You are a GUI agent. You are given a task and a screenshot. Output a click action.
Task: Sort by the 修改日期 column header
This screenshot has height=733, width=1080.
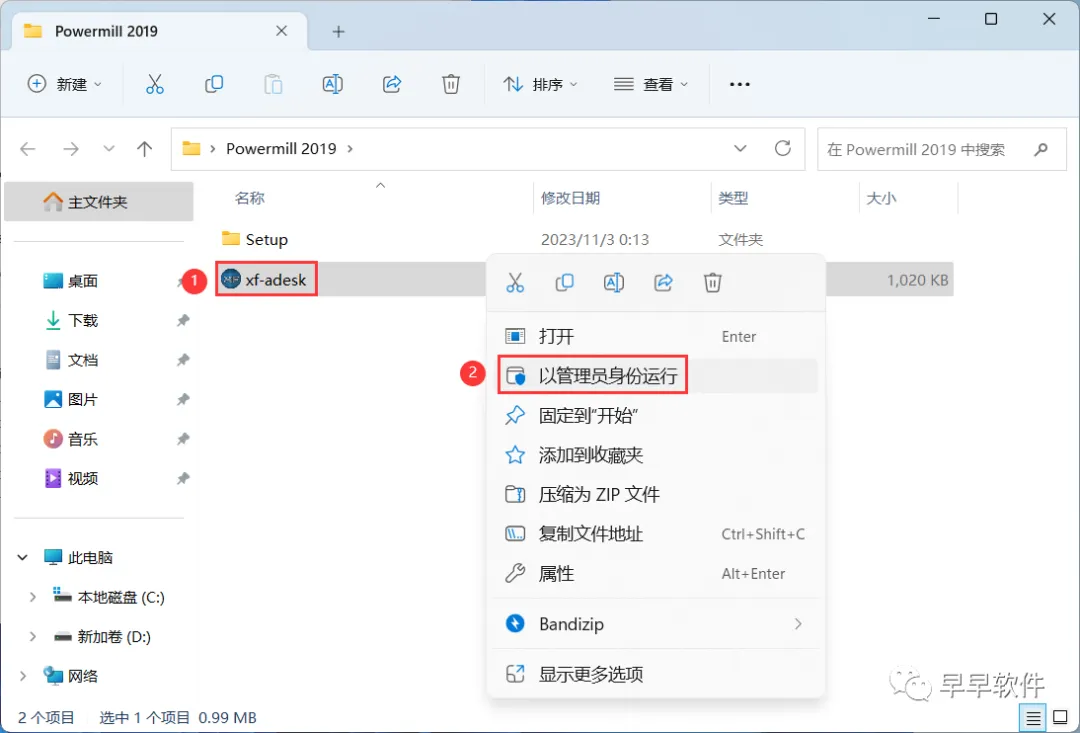[x=570, y=198]
